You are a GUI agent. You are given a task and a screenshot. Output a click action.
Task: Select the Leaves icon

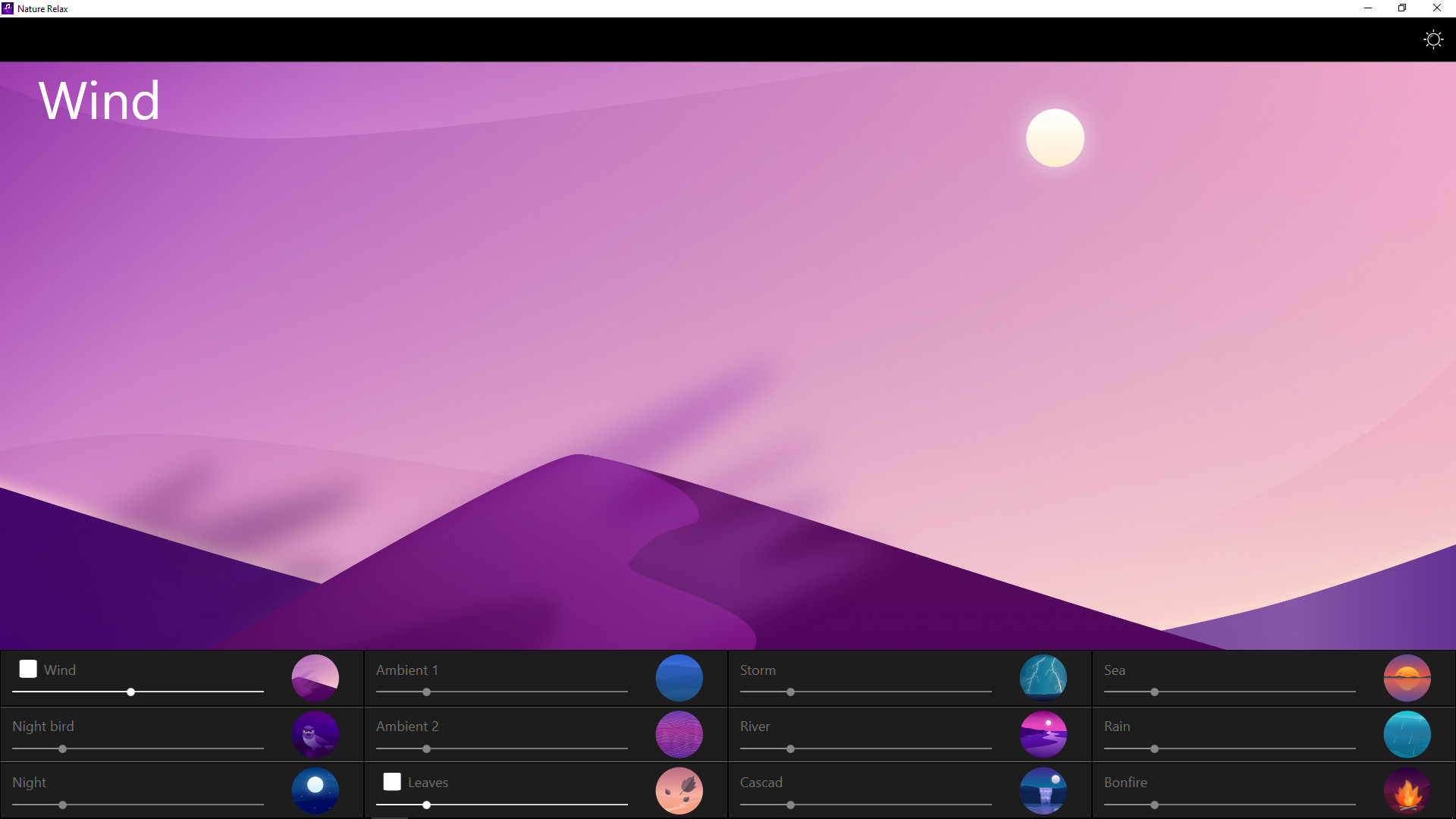[679, 790]
